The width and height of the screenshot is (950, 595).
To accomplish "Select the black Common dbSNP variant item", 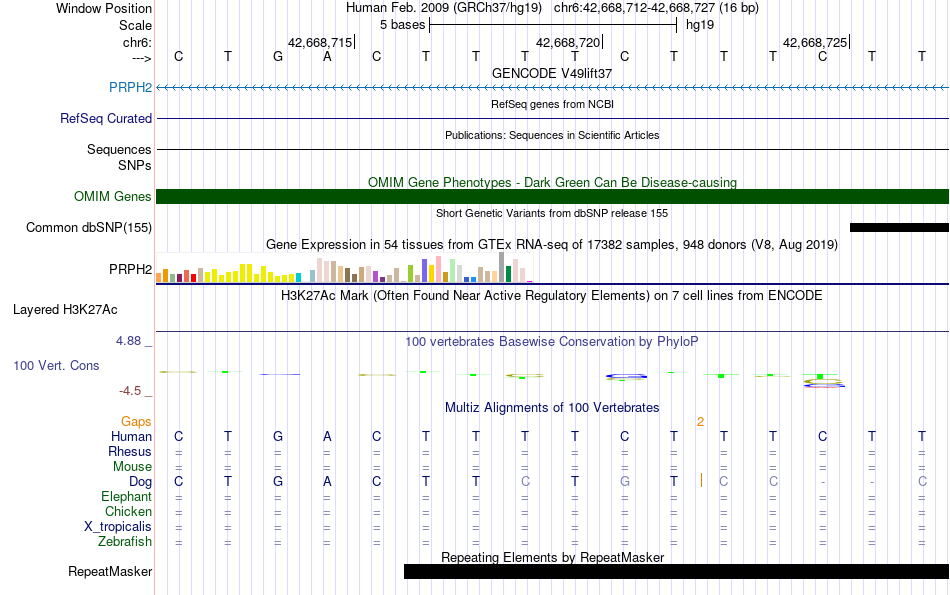I will [899, 228].
